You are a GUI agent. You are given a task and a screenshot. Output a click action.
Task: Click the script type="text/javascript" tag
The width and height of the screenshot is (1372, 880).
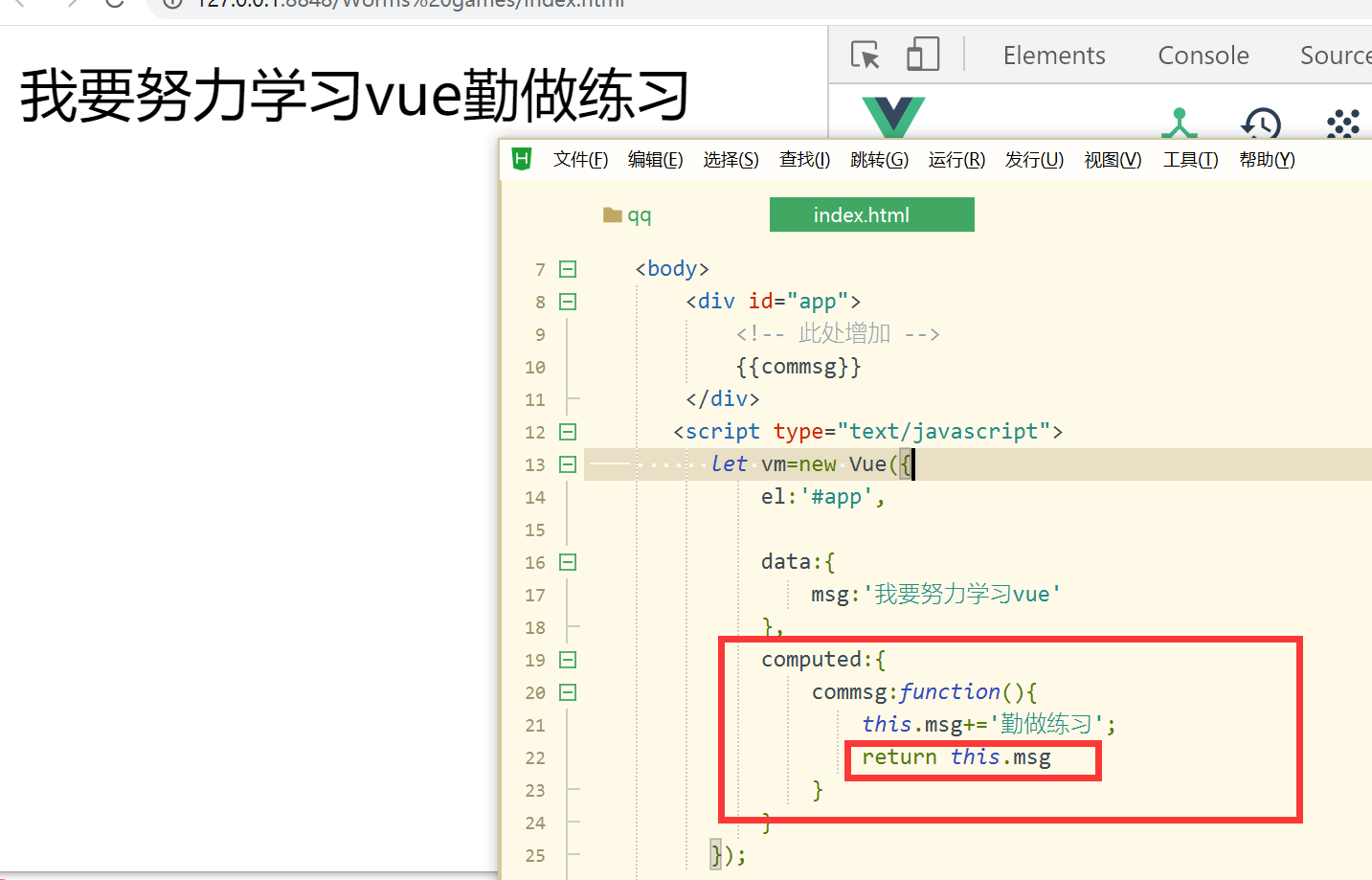pyautogui.click(x=867, y=432)
